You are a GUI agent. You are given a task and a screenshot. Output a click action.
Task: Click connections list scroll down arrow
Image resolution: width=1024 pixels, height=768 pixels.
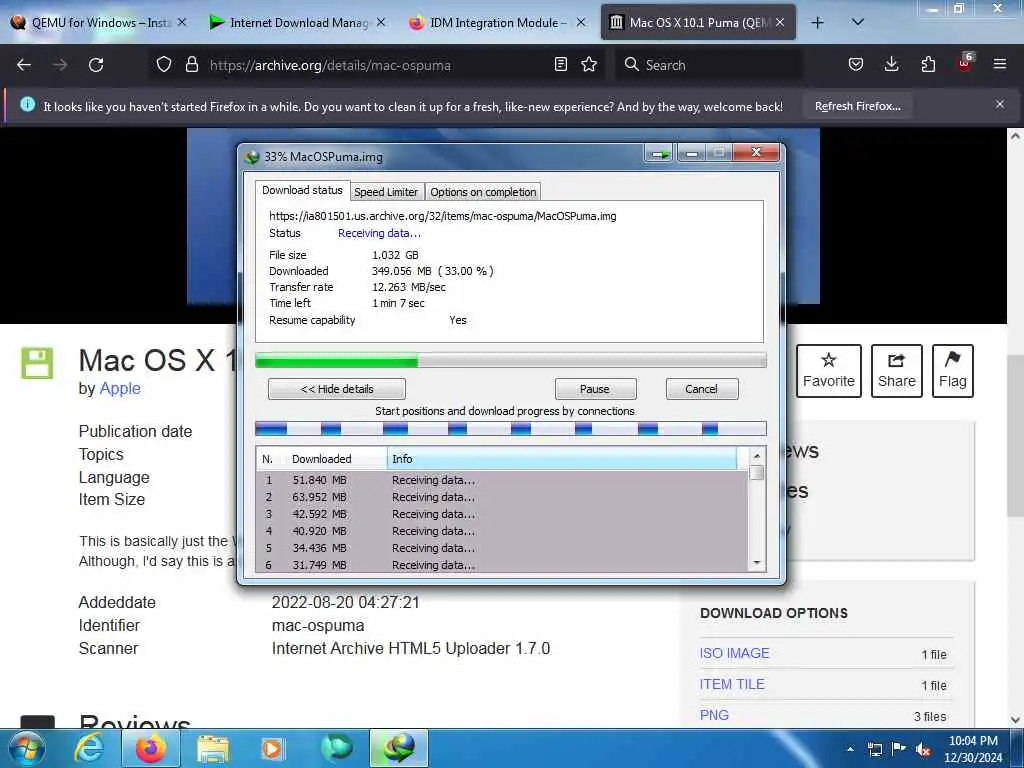[x=756, y=563]
